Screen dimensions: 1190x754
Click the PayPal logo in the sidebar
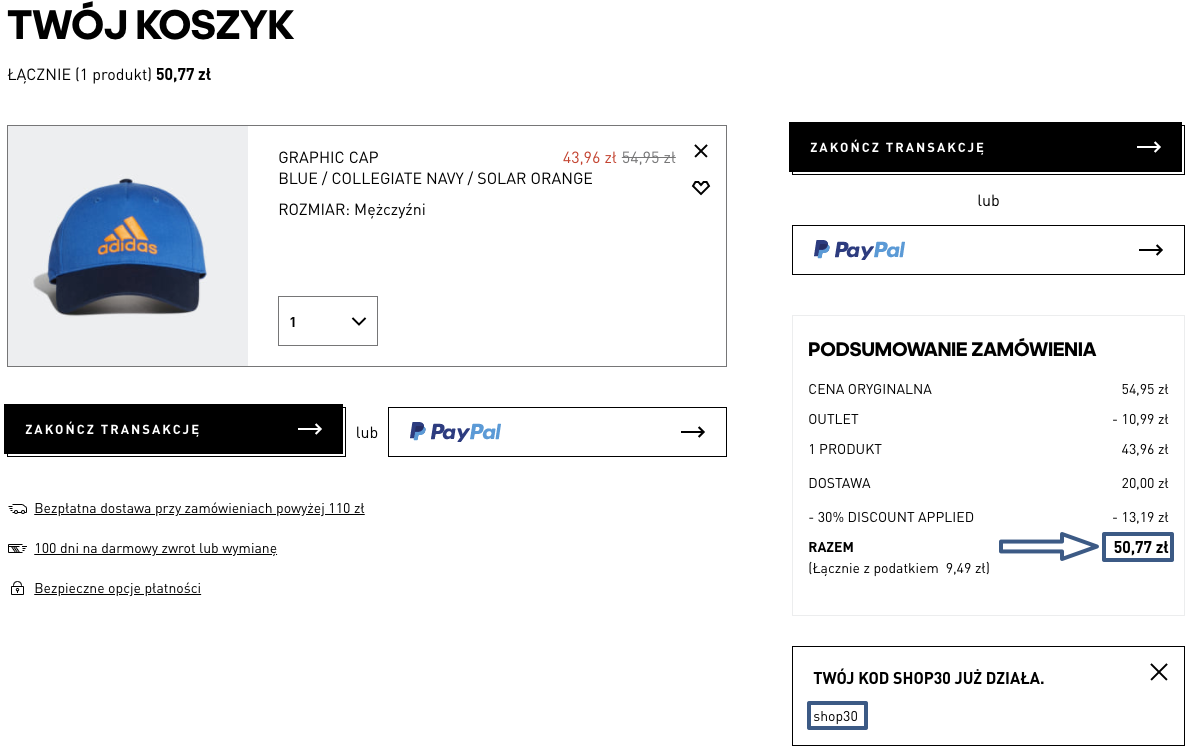point(859,250)
